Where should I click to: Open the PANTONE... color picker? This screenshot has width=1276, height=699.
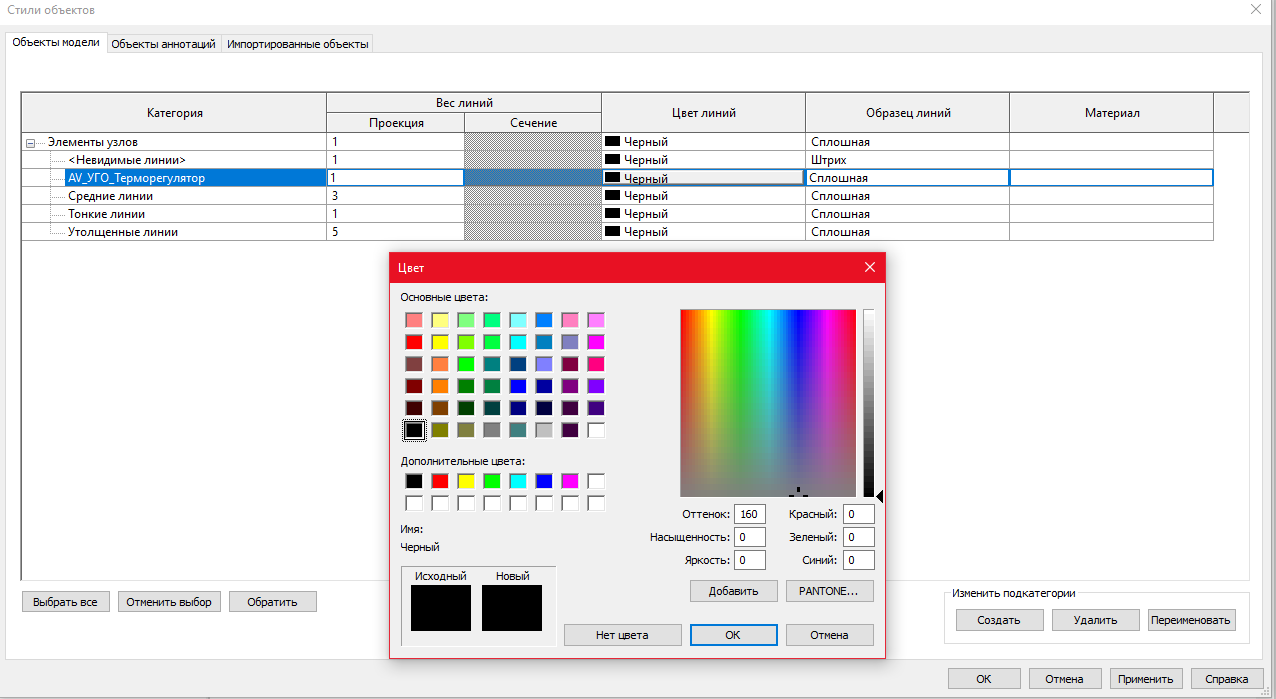[x=829, y=591]
